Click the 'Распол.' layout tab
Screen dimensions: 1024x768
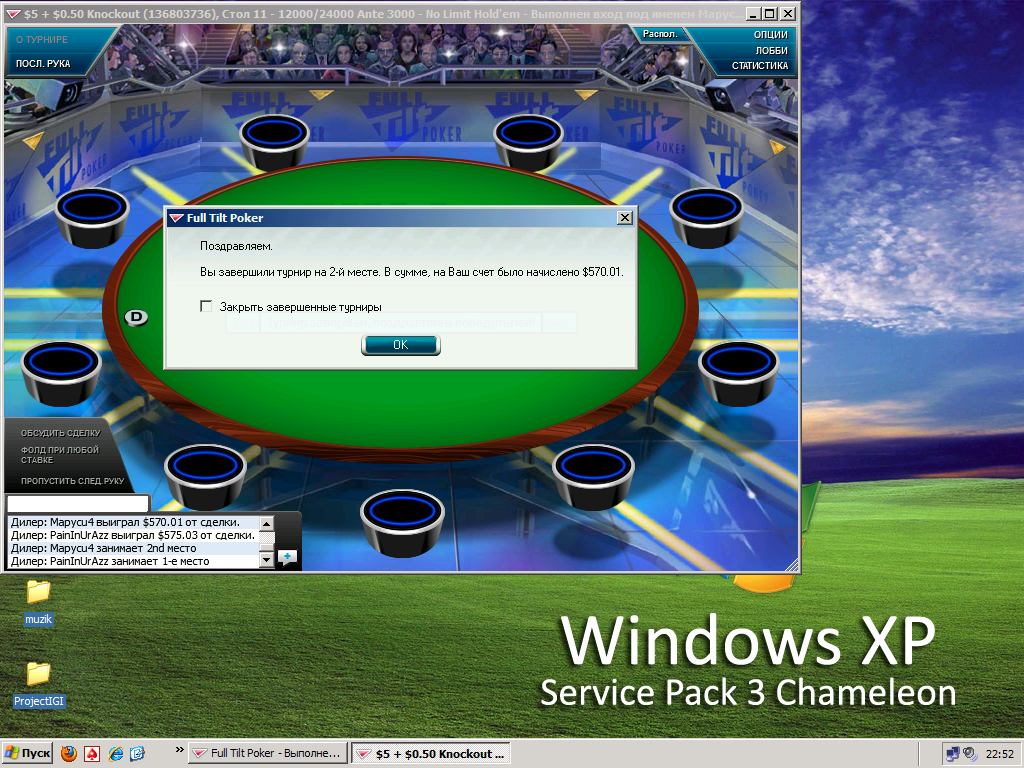pos(660,34)
